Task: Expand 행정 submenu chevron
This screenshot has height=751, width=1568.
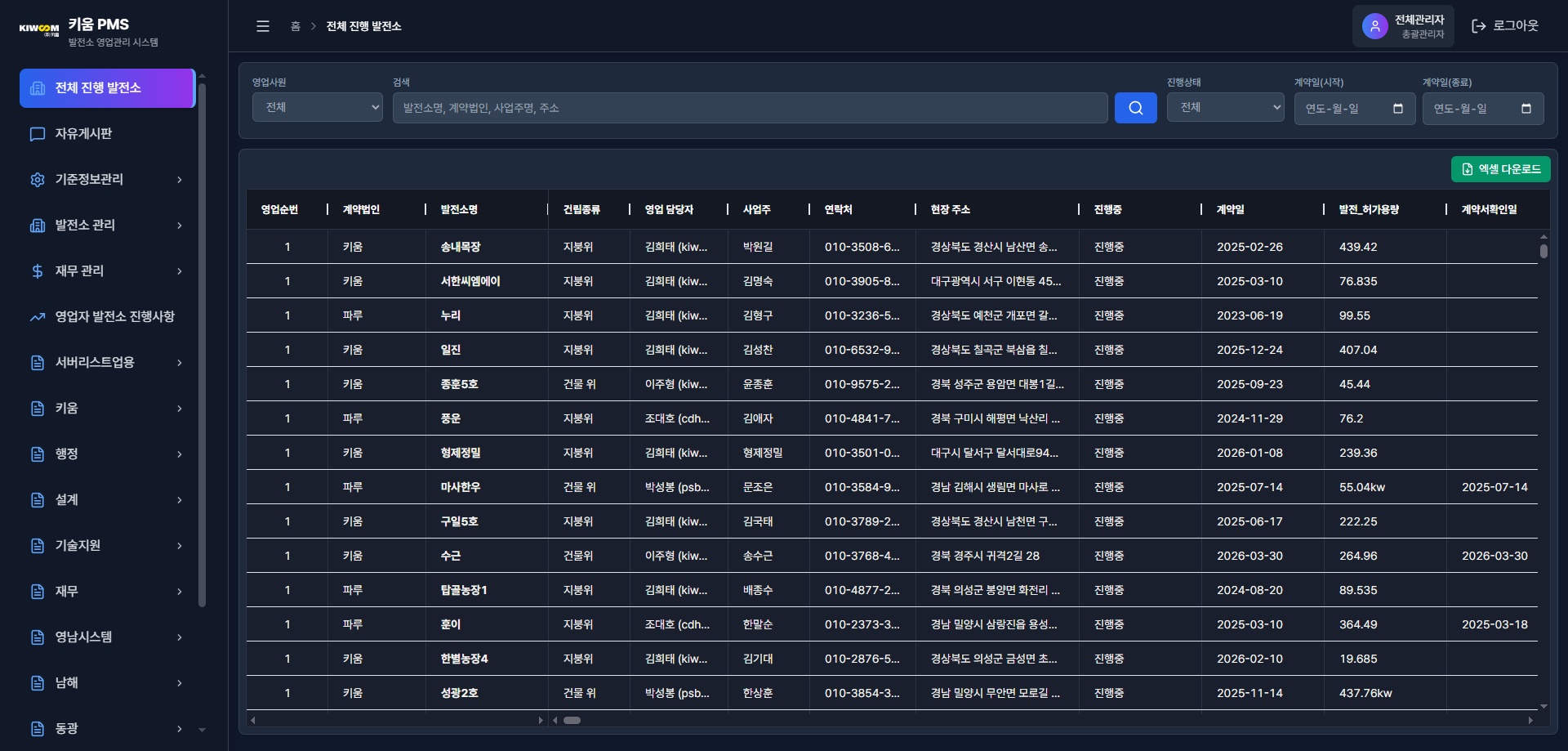Action: (180, 454)
